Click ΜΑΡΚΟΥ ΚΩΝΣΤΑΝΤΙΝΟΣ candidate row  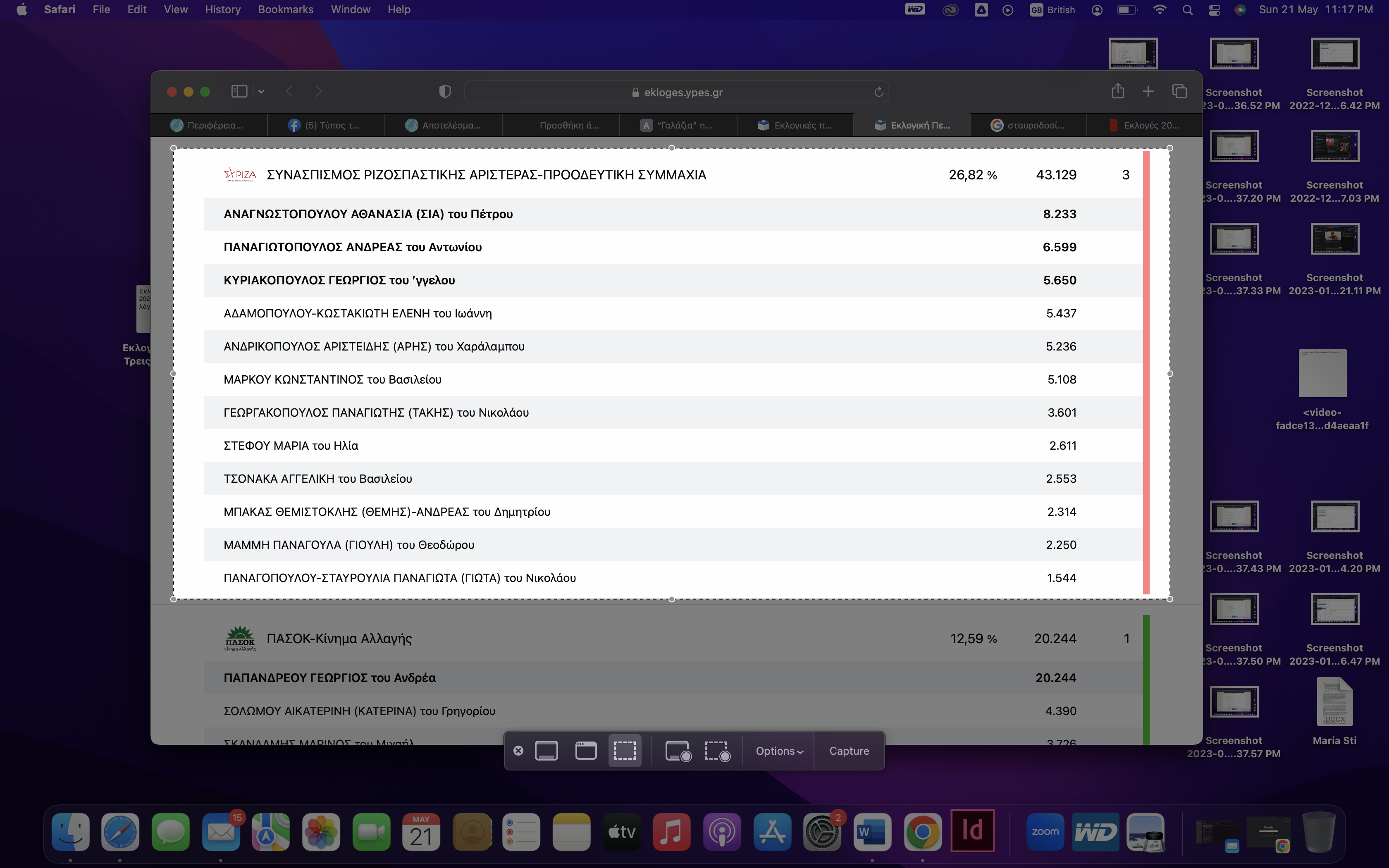tap(673, 379)
